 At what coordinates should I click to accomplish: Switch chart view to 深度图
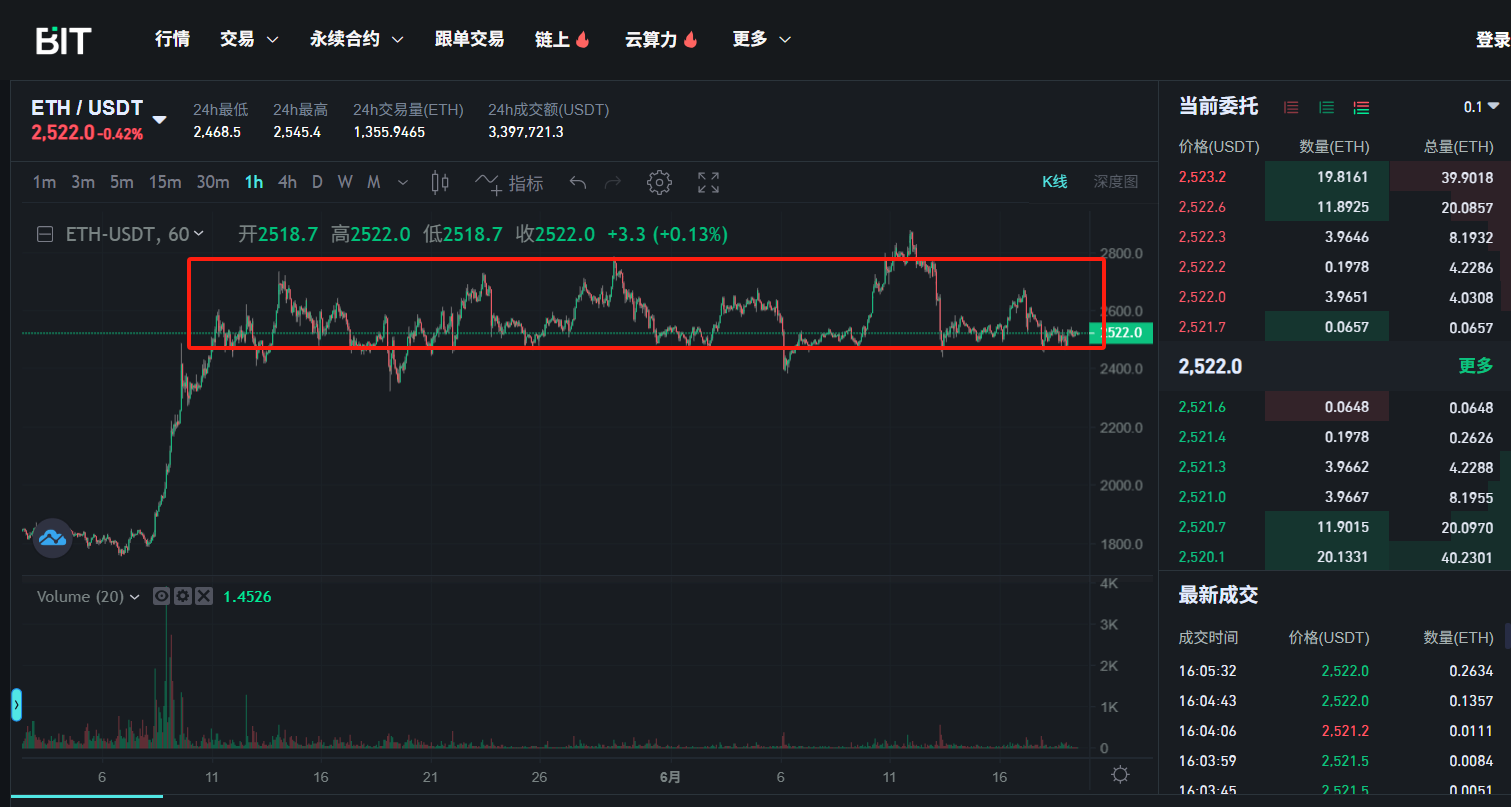coord(1115,181)
